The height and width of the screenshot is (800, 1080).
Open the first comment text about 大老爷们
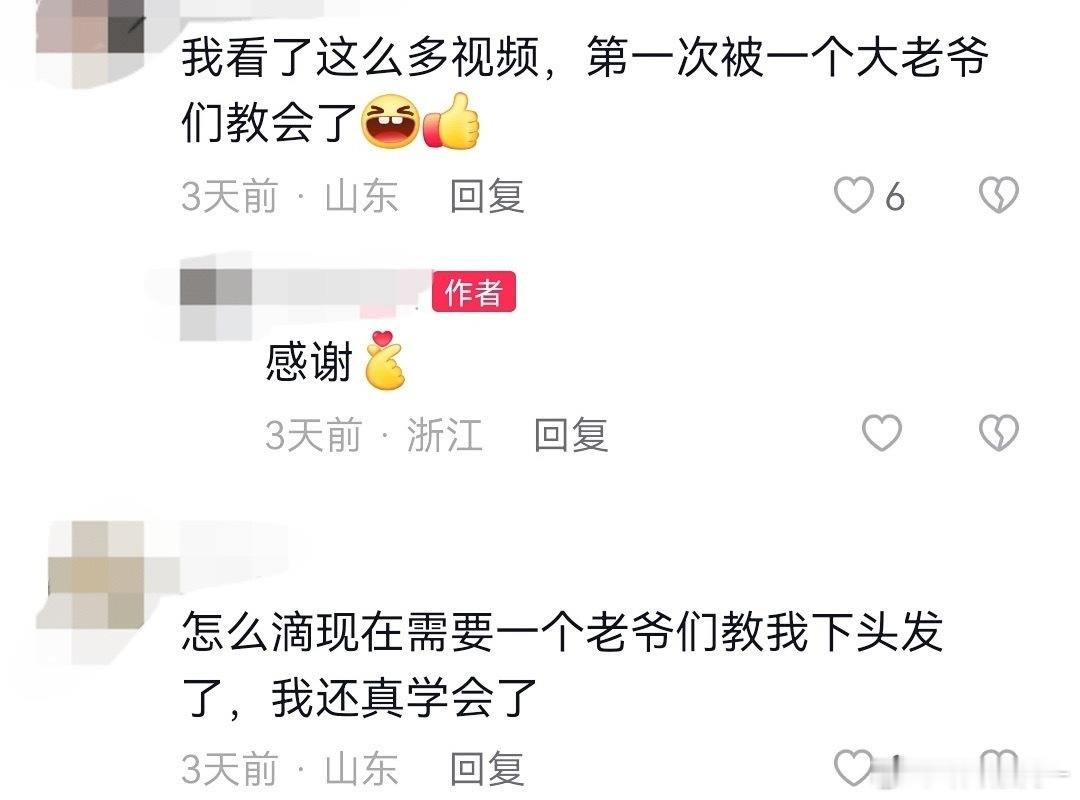click(x=585, y=90)
